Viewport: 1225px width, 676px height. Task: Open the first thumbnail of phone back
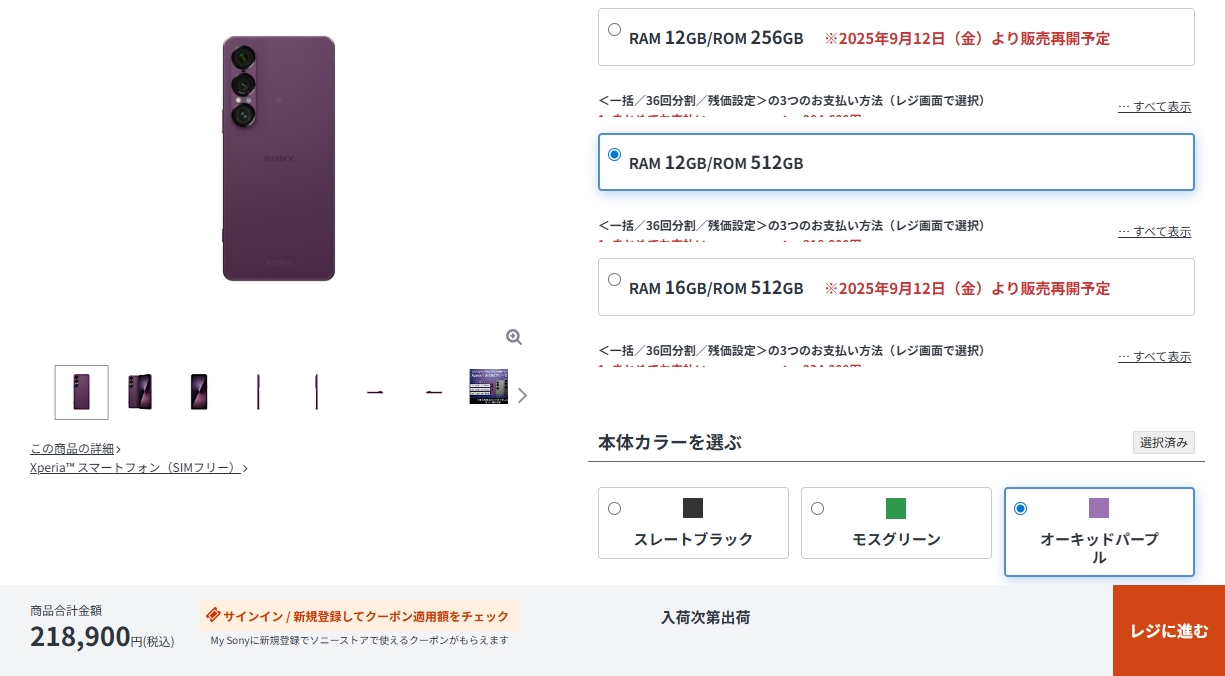point(82,392)
